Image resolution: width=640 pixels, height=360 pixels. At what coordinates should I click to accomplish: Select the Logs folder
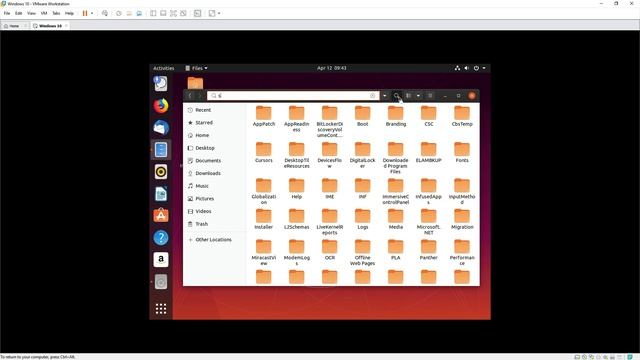(x=362, y=219)
